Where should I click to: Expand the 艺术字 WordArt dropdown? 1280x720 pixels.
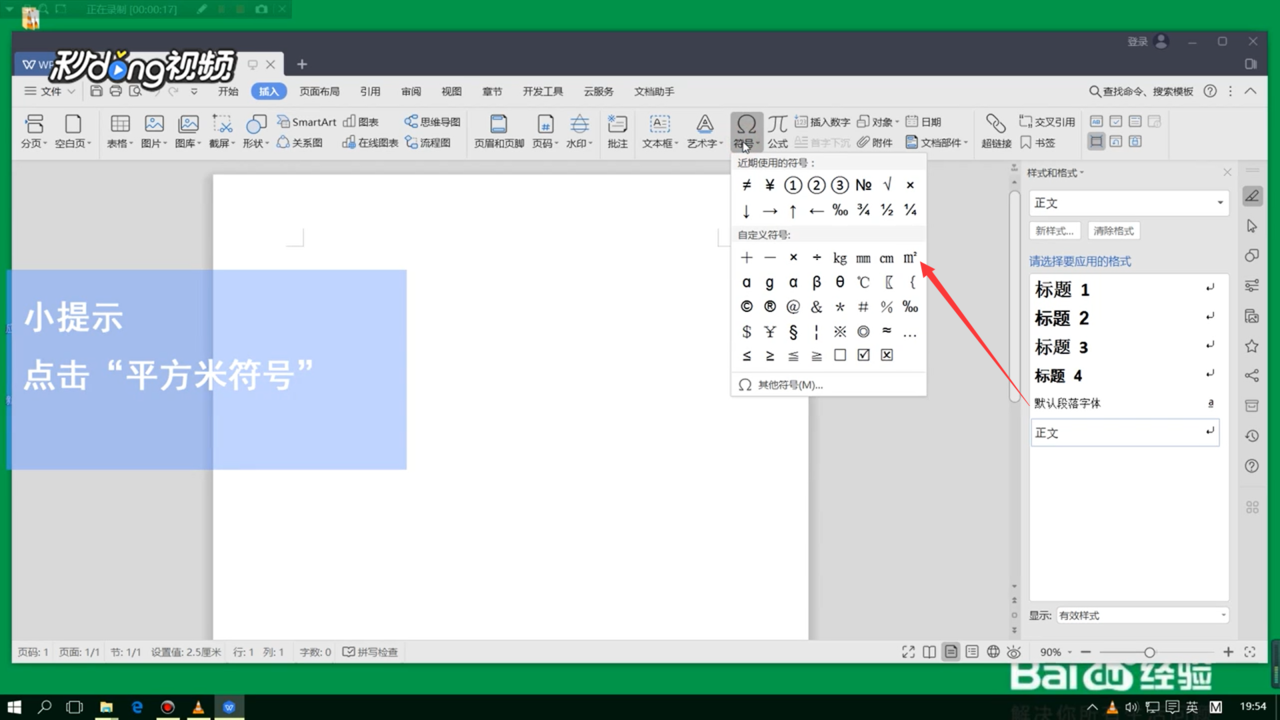click(705, 143)
